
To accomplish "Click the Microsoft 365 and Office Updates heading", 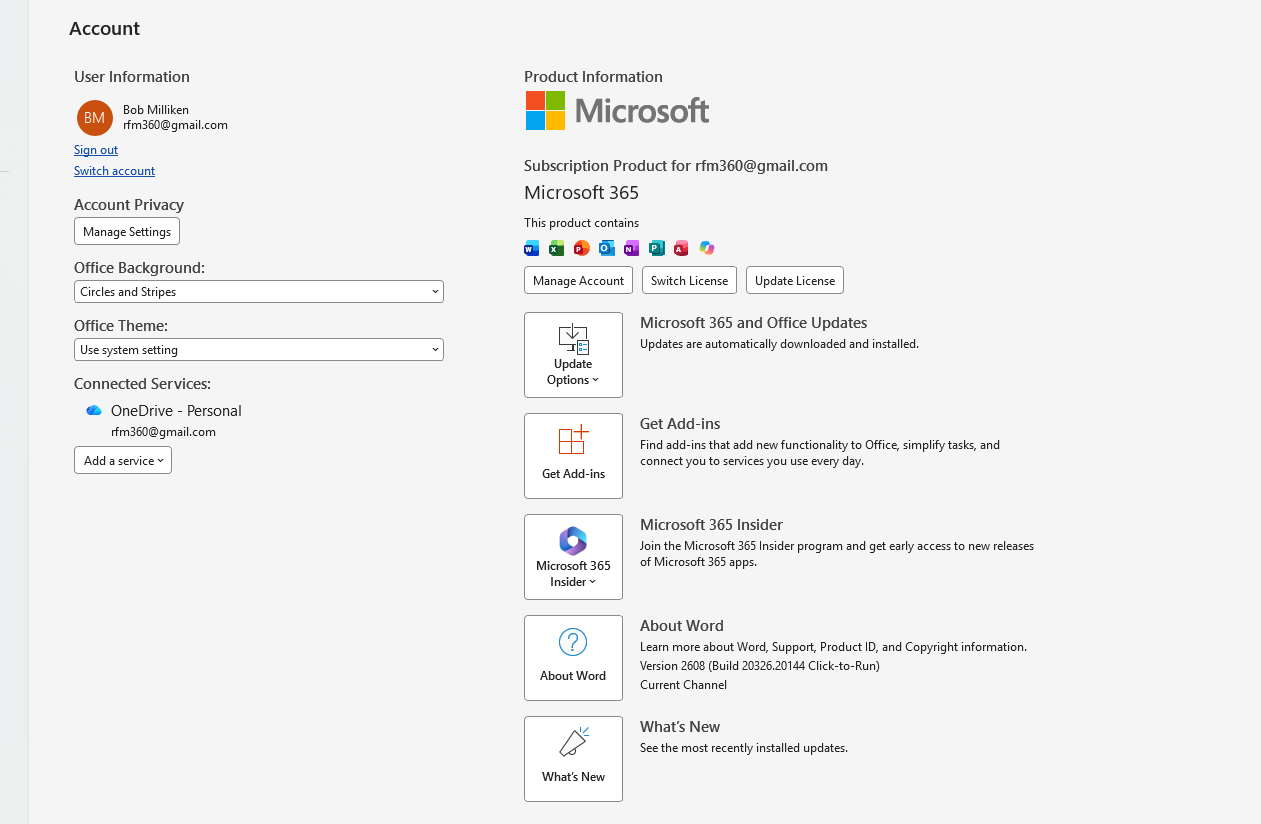I will (x=754, y=323).
